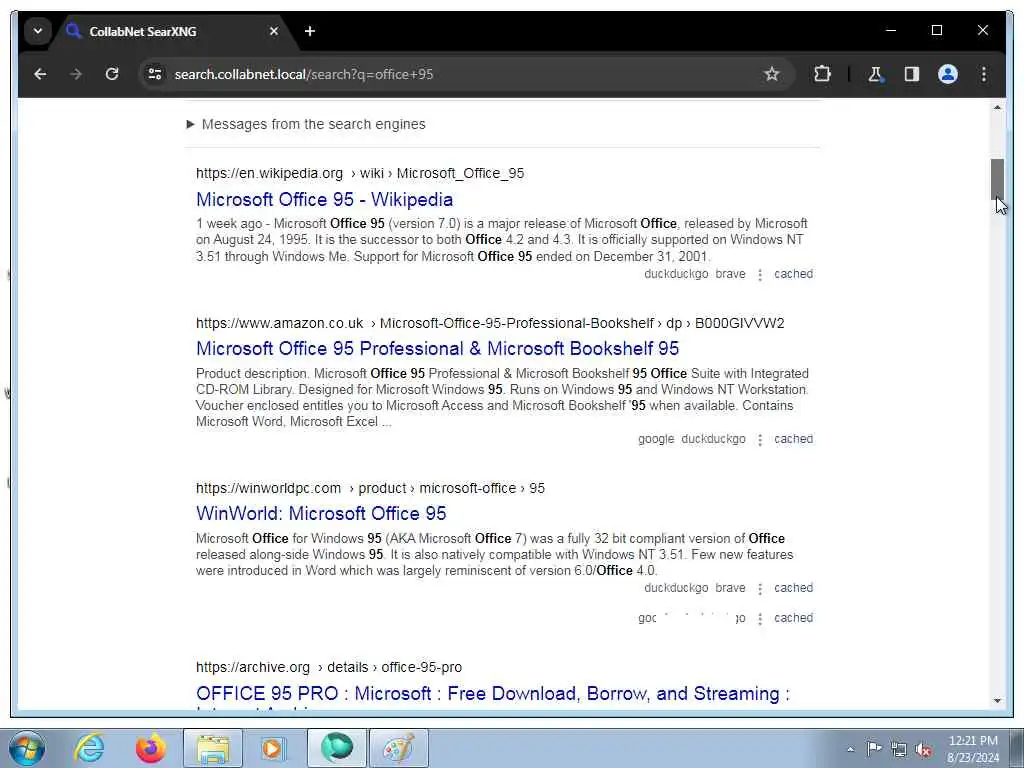Open cached version of Amazon result
This screenshot has height=768, width=1024.
[x=793, y=440]
